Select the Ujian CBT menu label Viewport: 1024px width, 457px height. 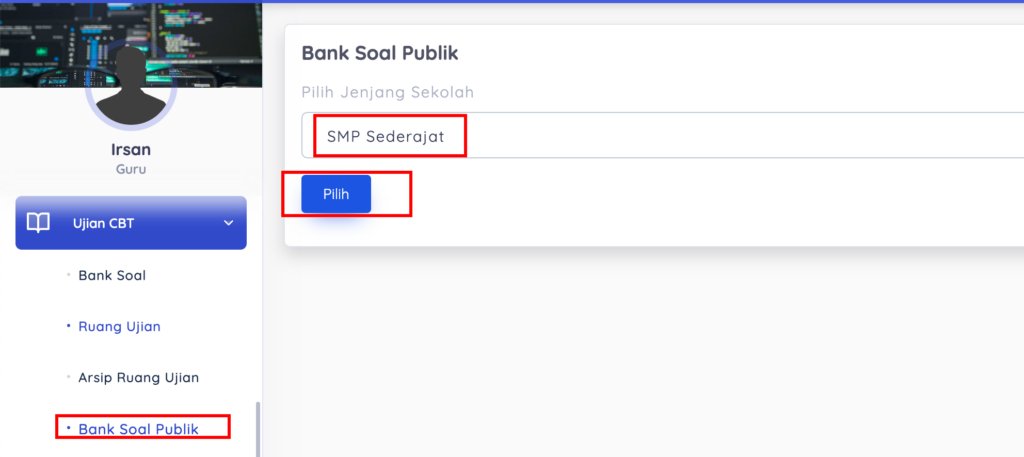103,223
